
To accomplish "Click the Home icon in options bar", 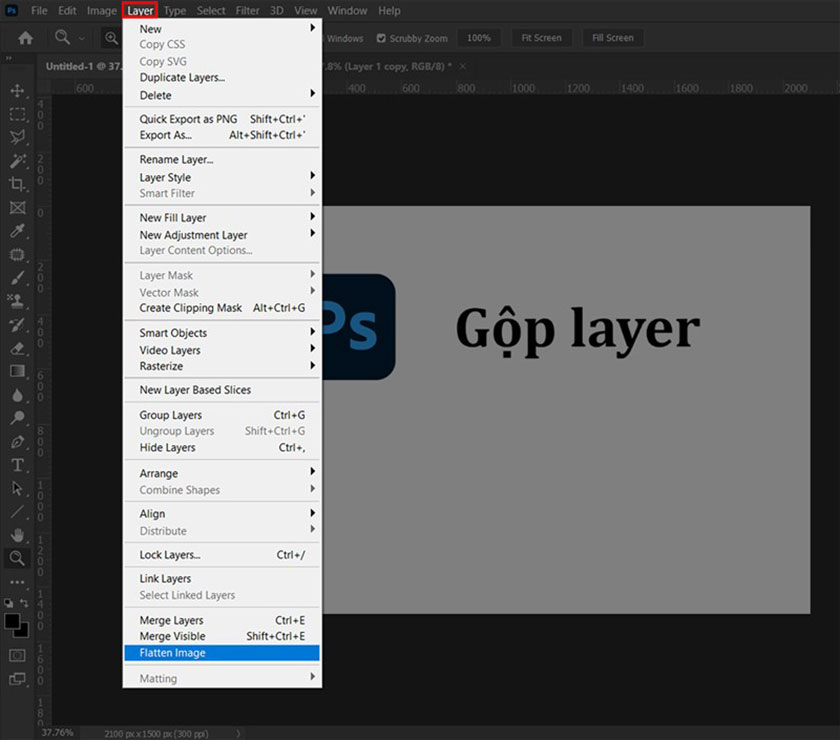I will pos(25,38).
